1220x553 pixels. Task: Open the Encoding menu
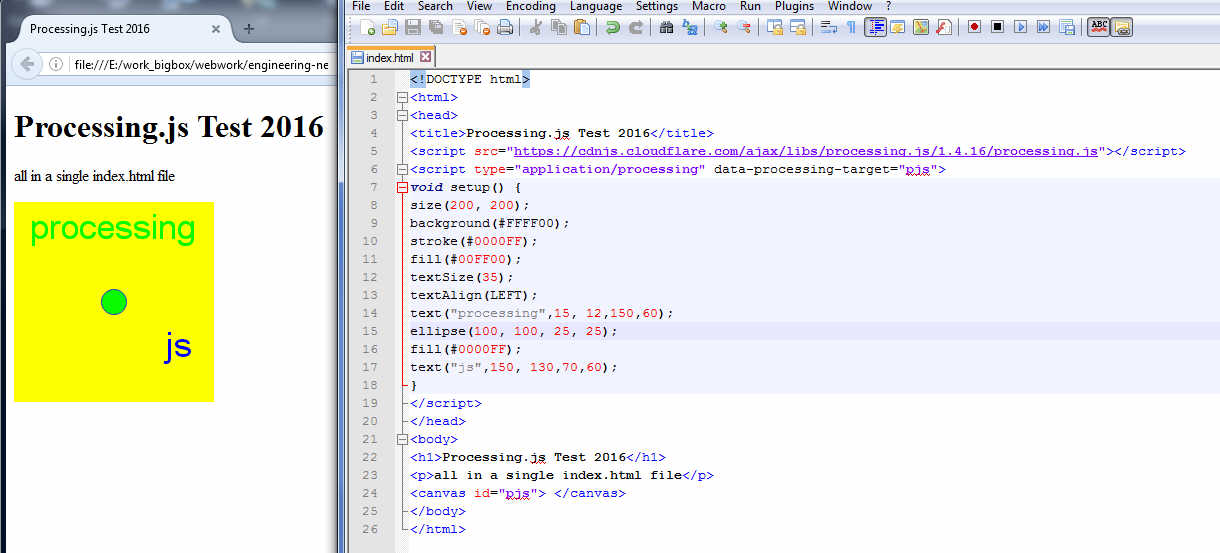[x=530, y=6]
